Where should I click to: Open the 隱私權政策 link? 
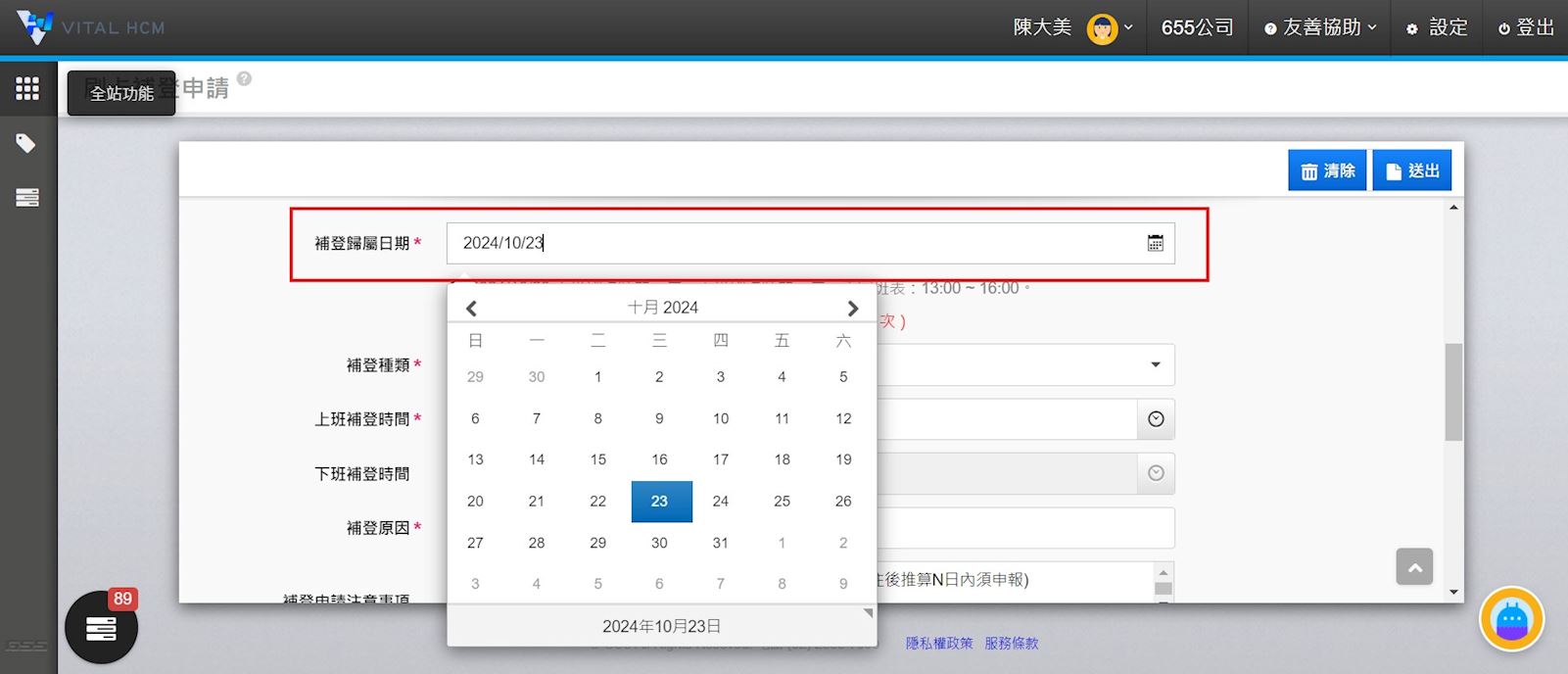(x=938, y=644)
